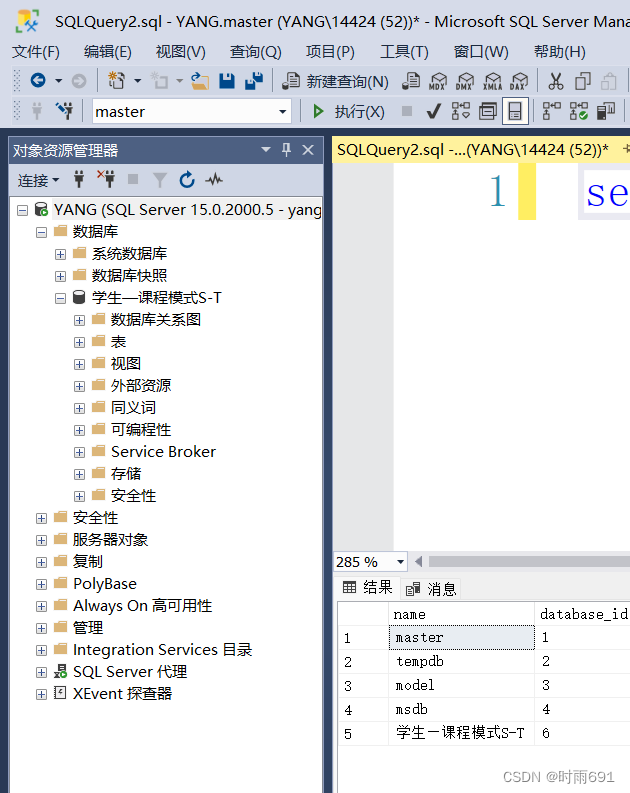Open the Window menu
This screenshot has width=630, height=793.
[x=481, y=52]
